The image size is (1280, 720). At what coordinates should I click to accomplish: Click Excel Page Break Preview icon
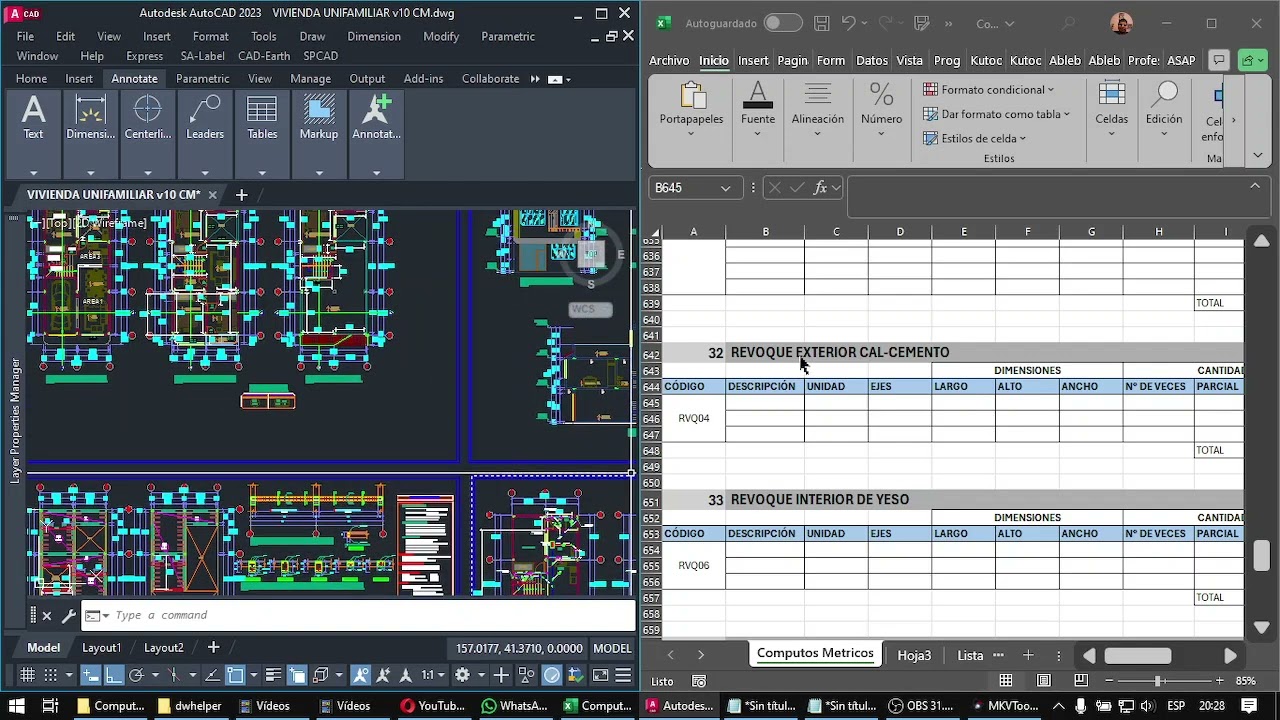pyautogui.click(x=1081, y=681)
